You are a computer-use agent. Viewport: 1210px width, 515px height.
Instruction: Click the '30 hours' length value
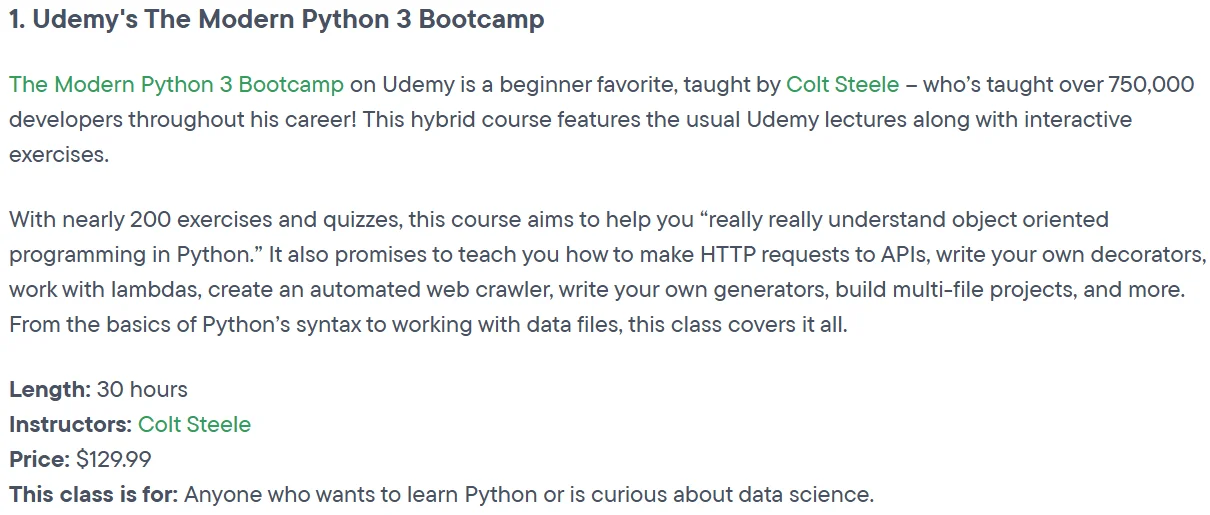tap(142, 389)
